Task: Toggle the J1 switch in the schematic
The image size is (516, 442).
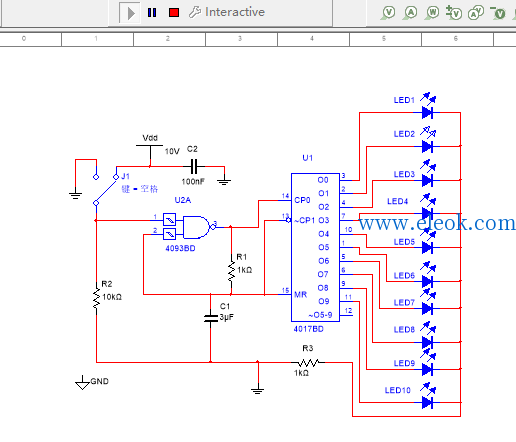Action: tap(106, 190)
